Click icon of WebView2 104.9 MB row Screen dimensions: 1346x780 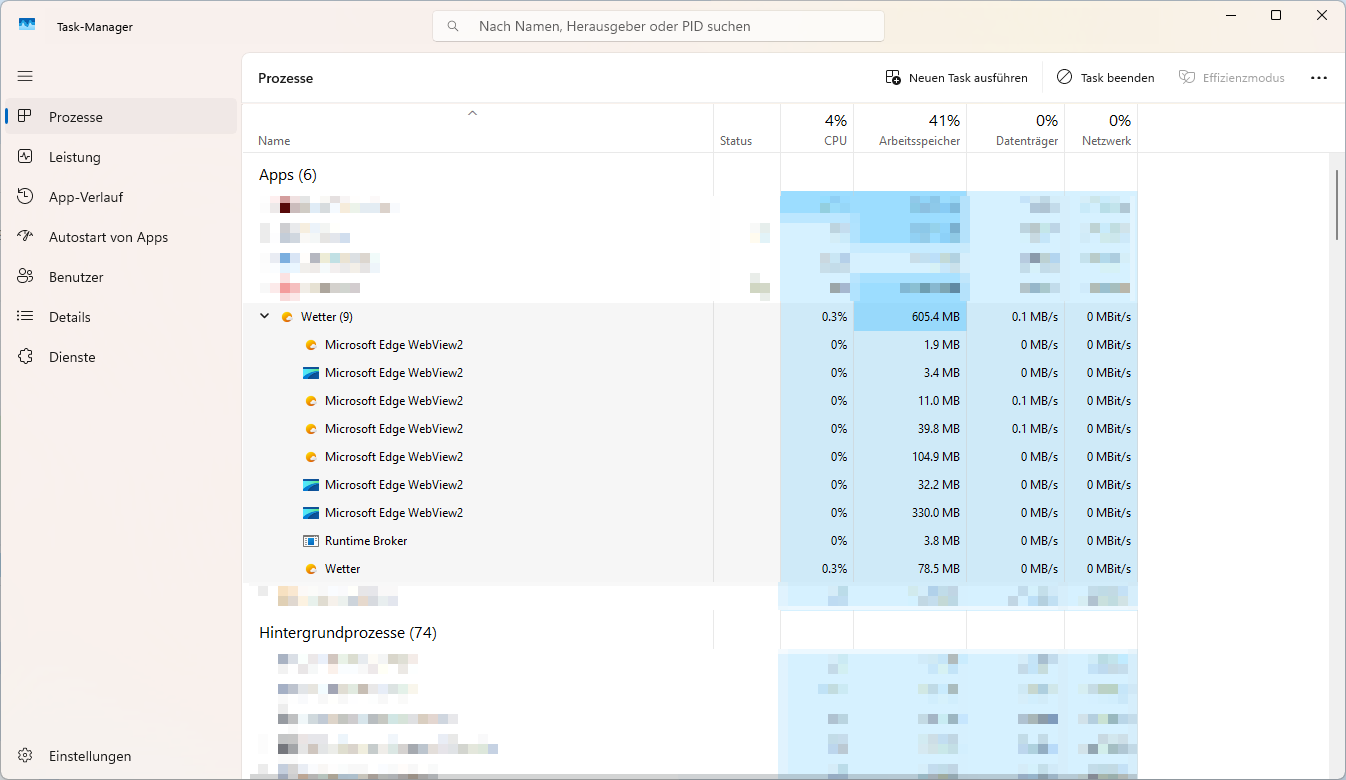click(x=311, y=457)
